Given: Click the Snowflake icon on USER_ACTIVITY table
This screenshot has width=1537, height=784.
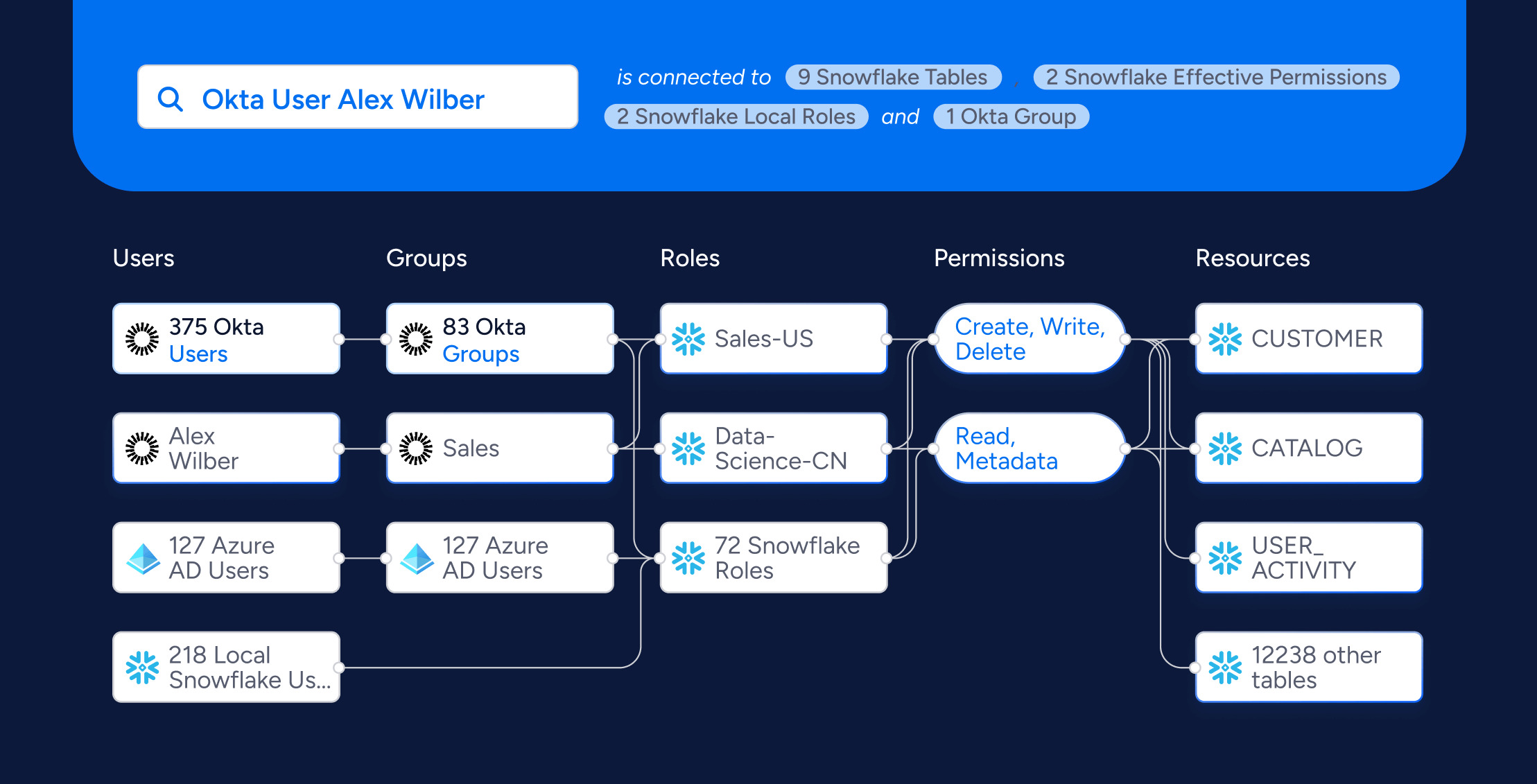Looking at the screenshot, I should (x=1225, y=558).
